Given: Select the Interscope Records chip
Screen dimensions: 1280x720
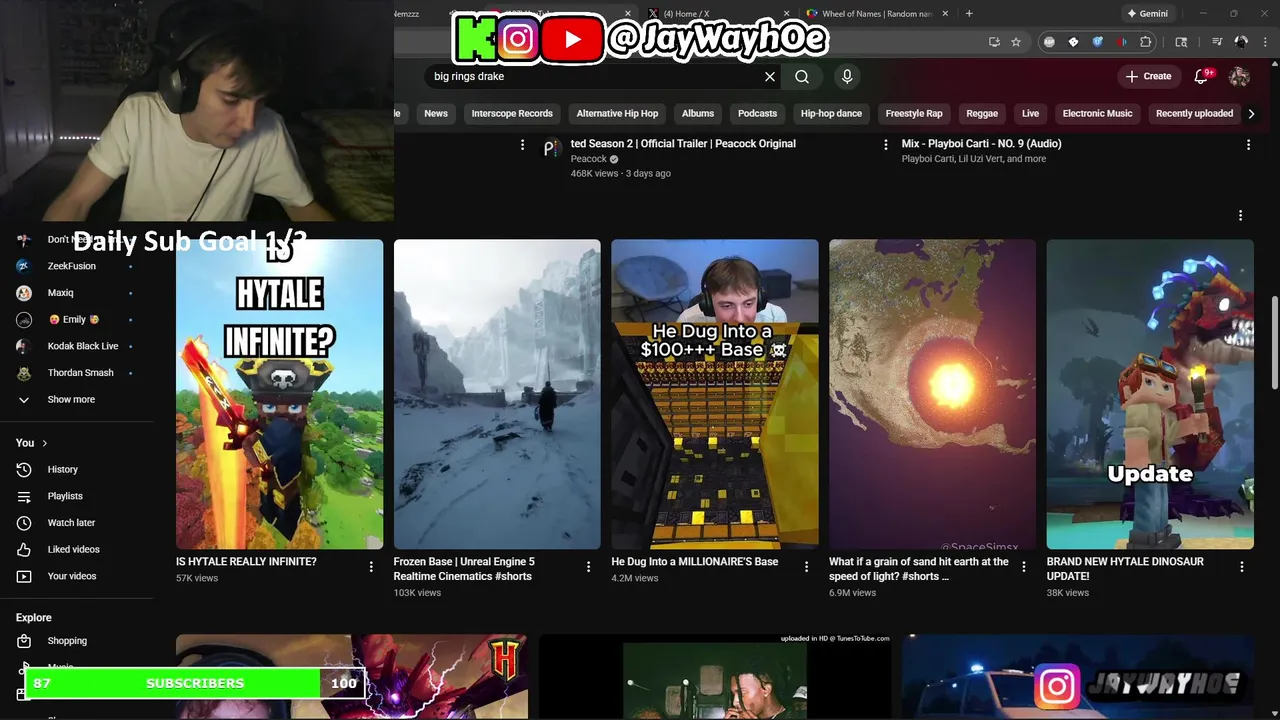Looking at the screenshot, I should (512, 114).
